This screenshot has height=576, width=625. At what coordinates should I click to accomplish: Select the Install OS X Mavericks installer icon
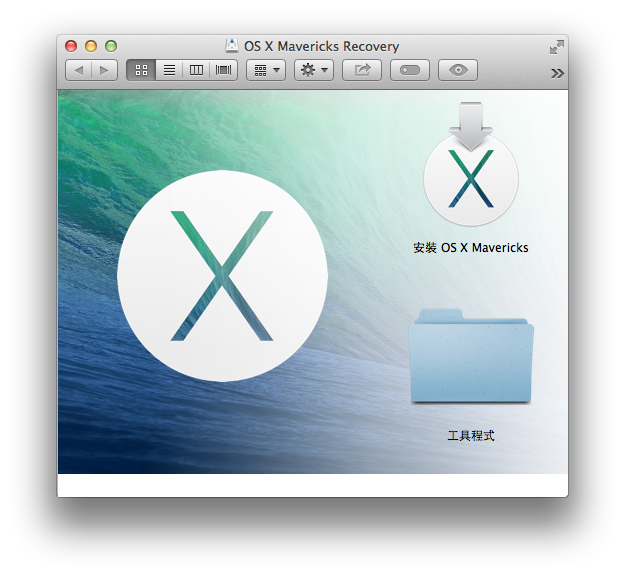tap(471, 164)
